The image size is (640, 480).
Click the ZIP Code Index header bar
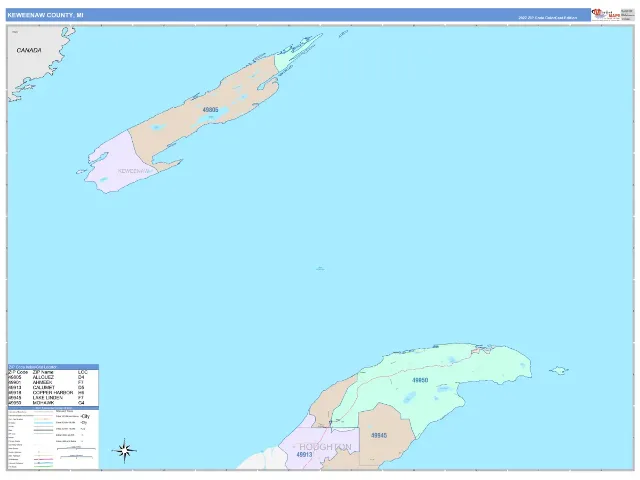(53, 367)
